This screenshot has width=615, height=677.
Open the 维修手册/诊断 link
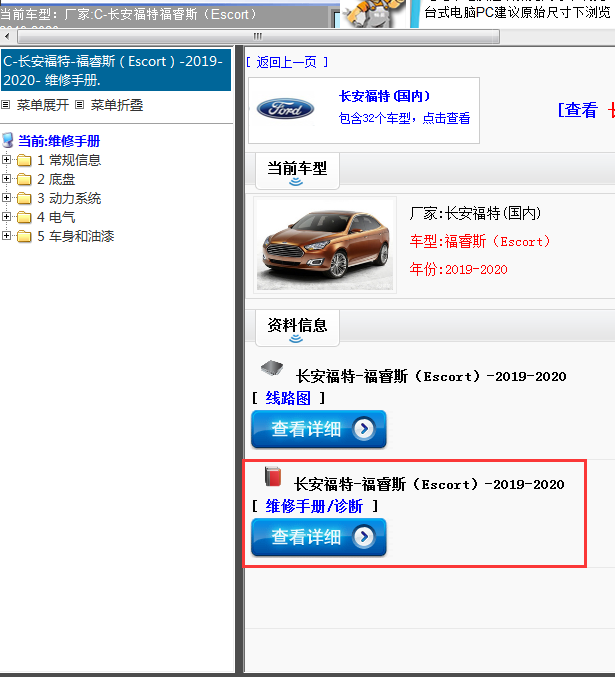click(x=314, y=506)
